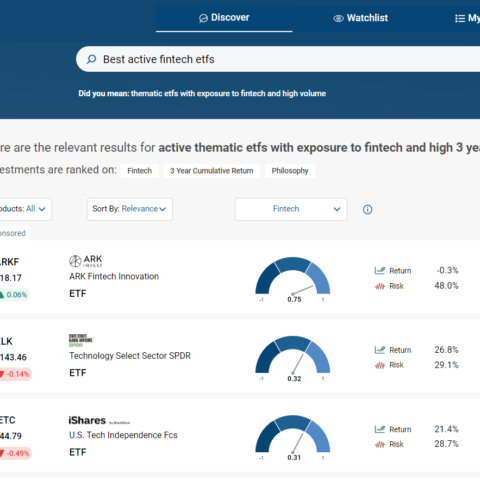Click the Watchlist eye icon
The width and height of the screenshot is (480, 480).
338,18
